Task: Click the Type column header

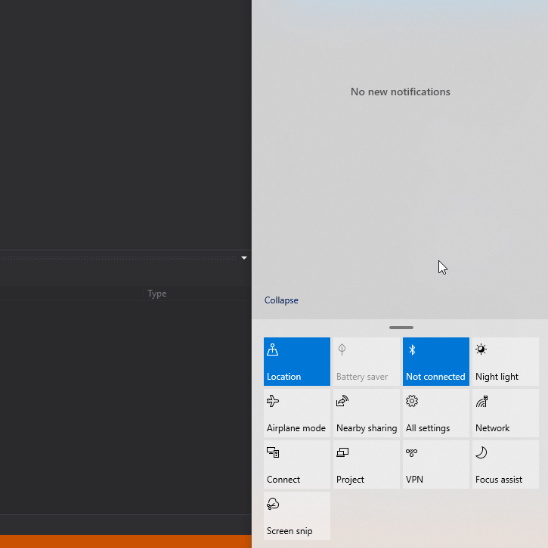Action: click(157, 294)
